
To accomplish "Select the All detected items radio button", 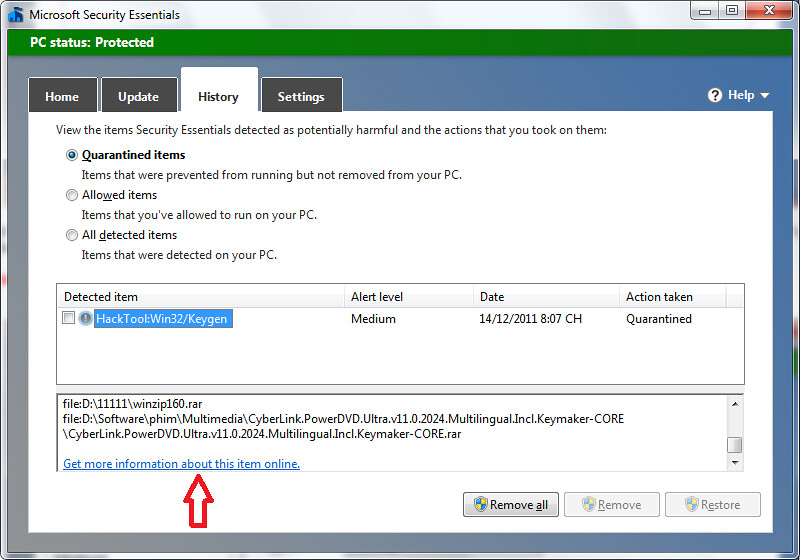I will 72,235.
